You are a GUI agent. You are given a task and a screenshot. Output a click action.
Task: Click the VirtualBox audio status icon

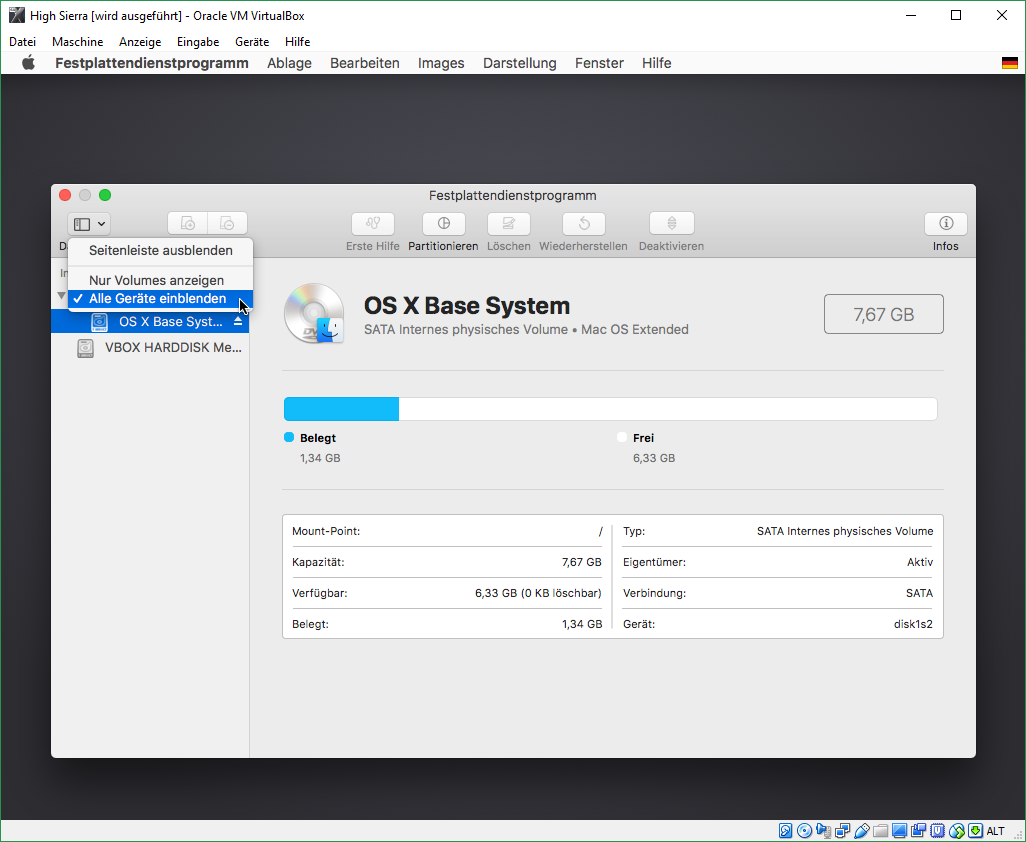pos(824,831)
